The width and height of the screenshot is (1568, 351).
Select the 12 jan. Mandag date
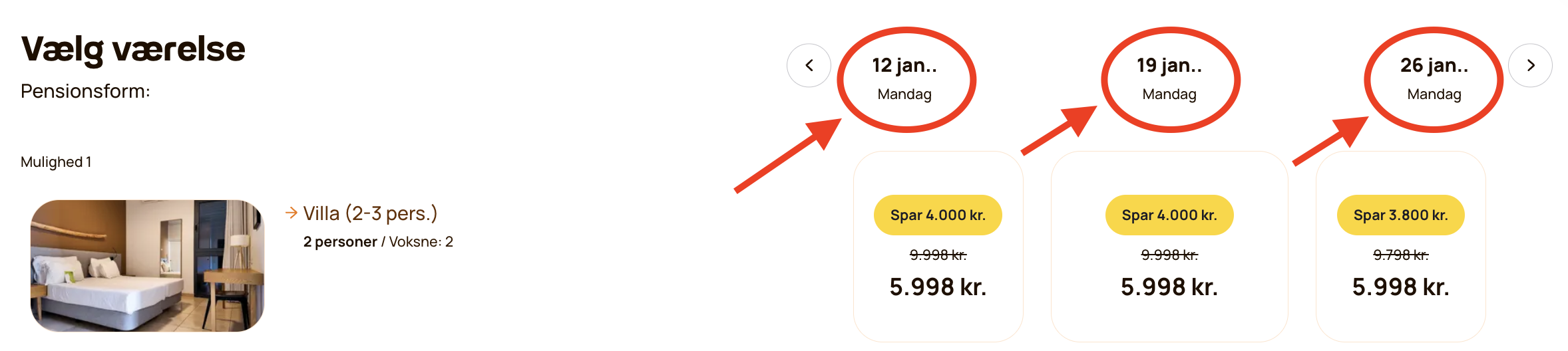pyautogui.click(x=904, y=78)
